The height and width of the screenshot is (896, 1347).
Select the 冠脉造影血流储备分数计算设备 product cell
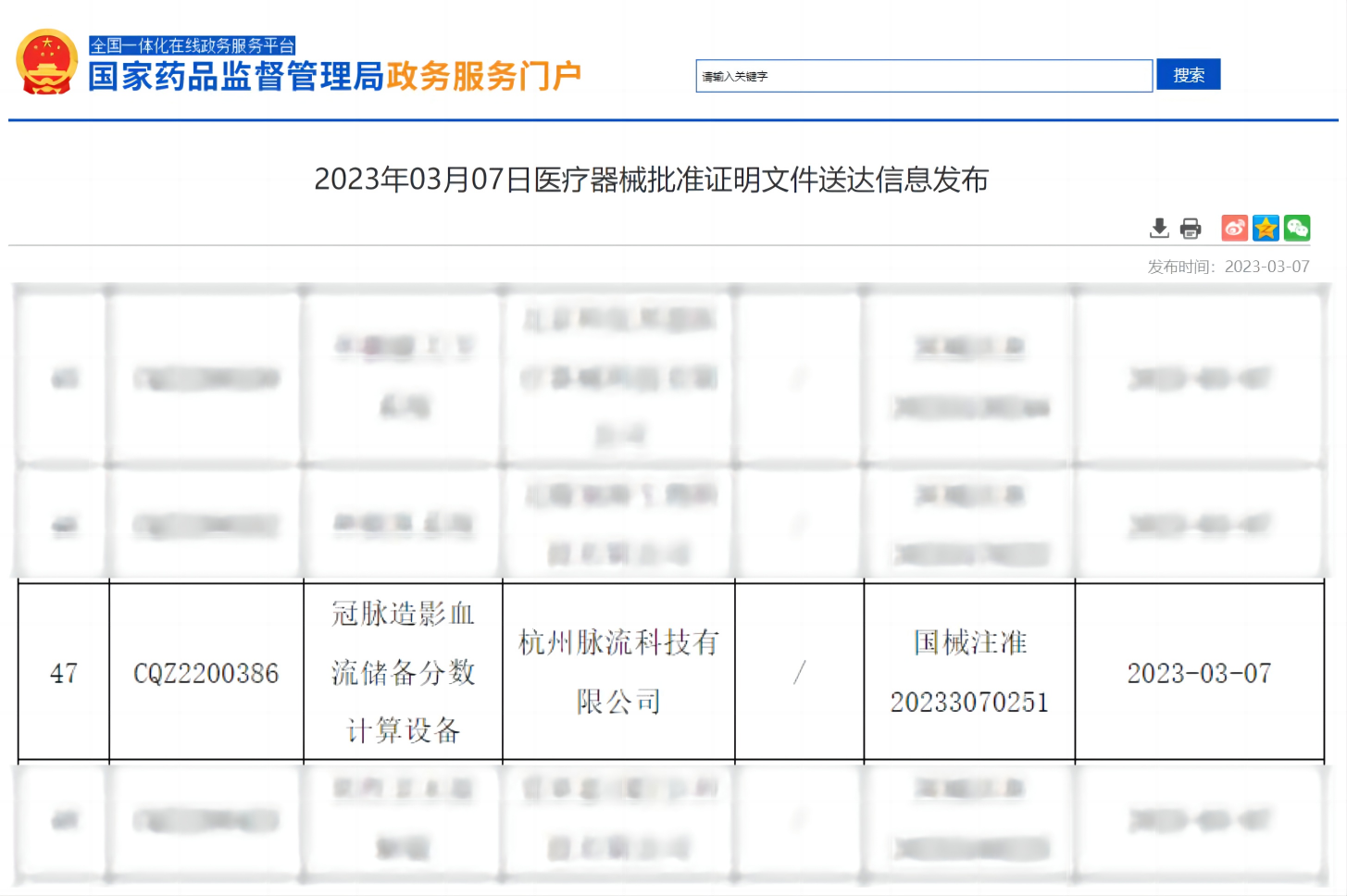403,673
